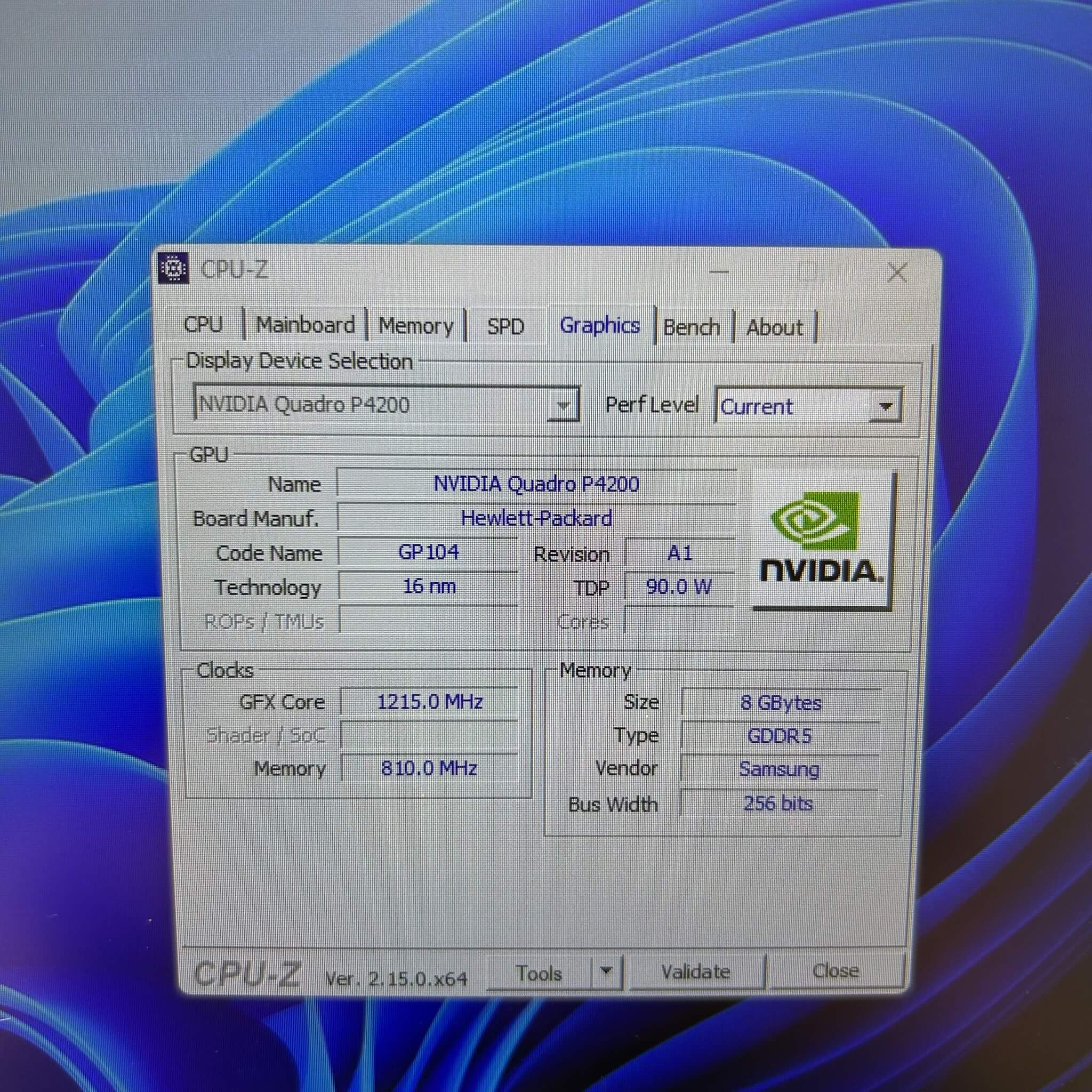This screenshot has height=1092, width=1092.
Task: Click the empty Shader / SoC field
Action: click(430, 735)
